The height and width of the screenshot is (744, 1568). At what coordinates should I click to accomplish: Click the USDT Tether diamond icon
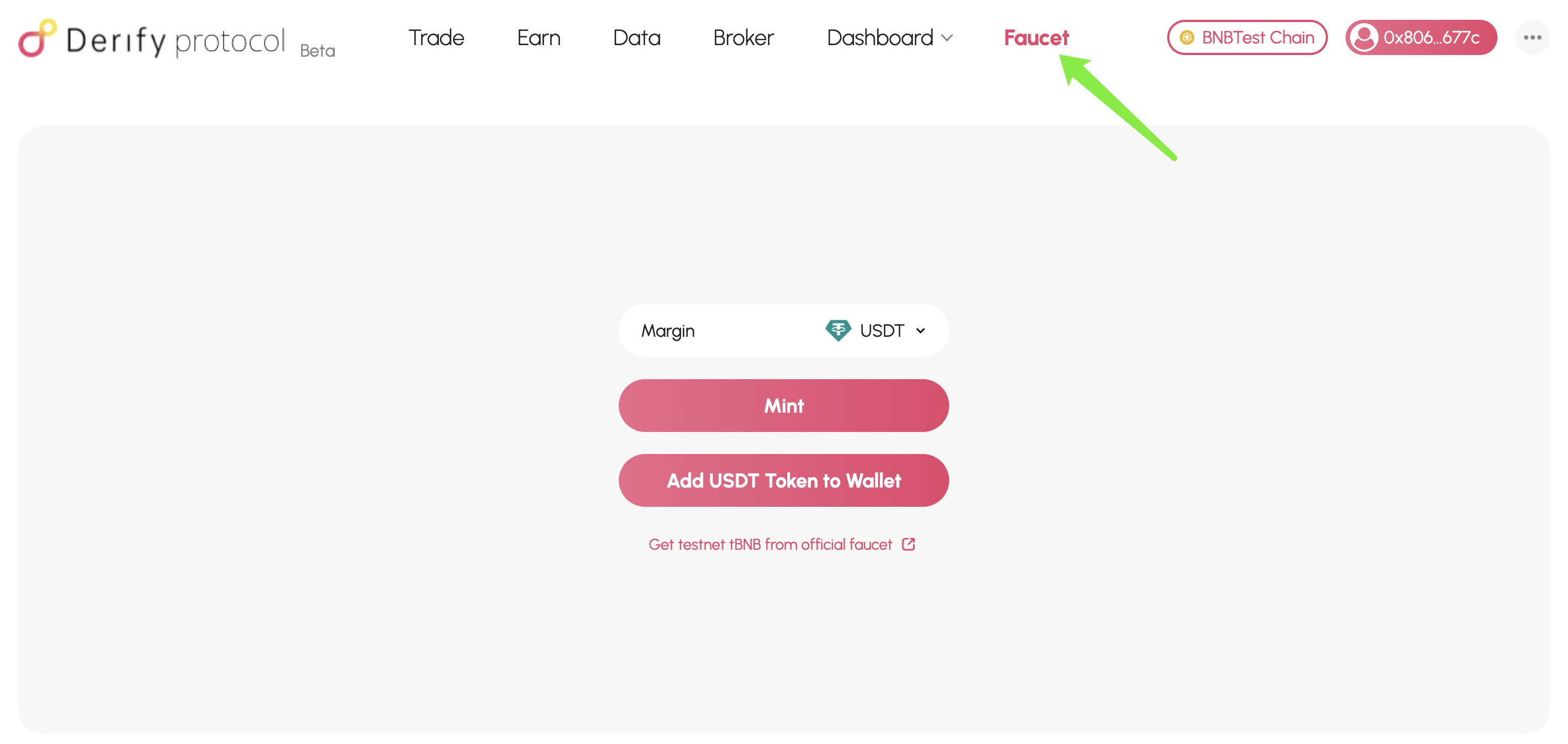click(837, 330)
